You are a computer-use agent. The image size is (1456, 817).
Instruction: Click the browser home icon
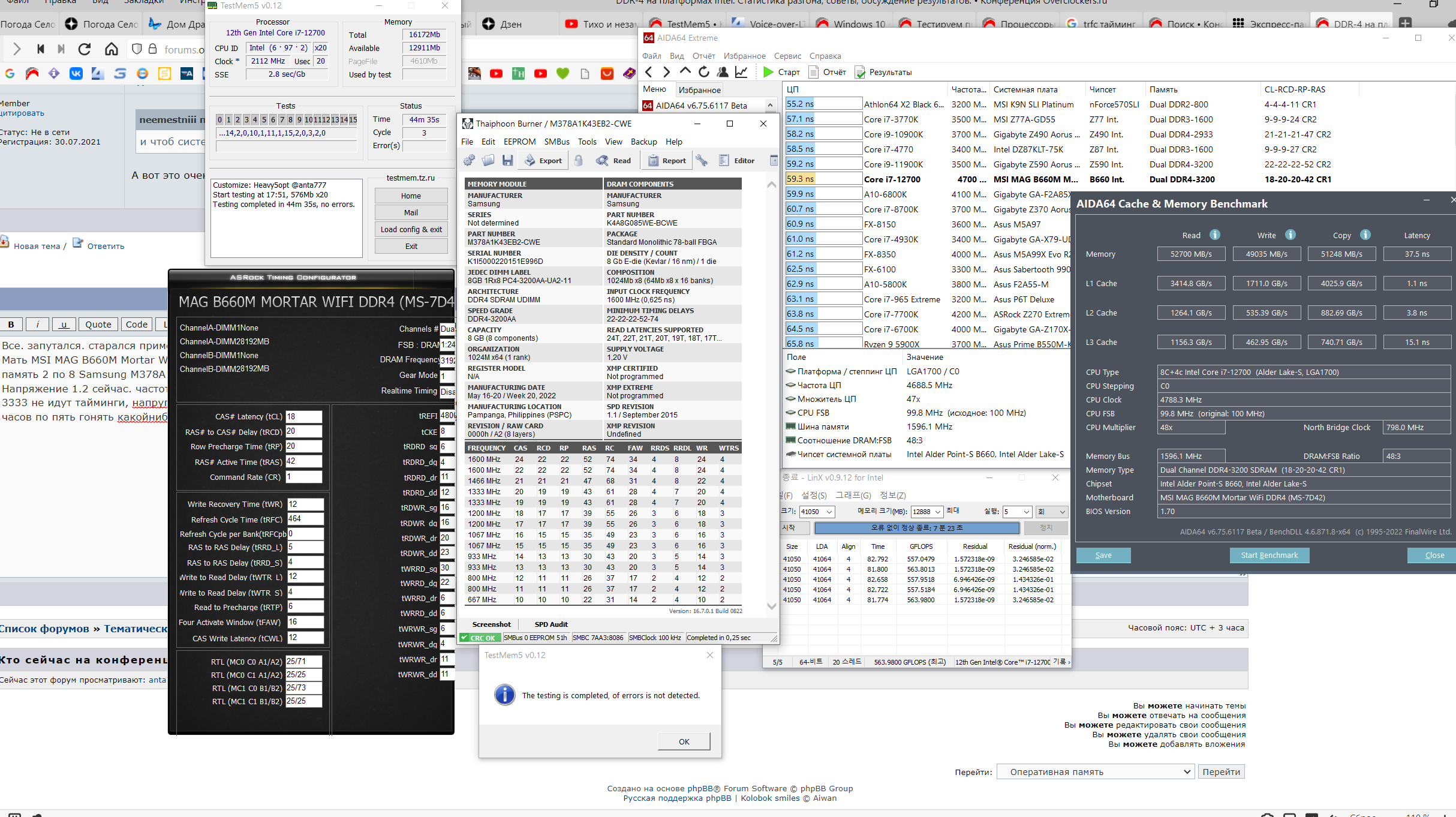[x=112, y=49]
